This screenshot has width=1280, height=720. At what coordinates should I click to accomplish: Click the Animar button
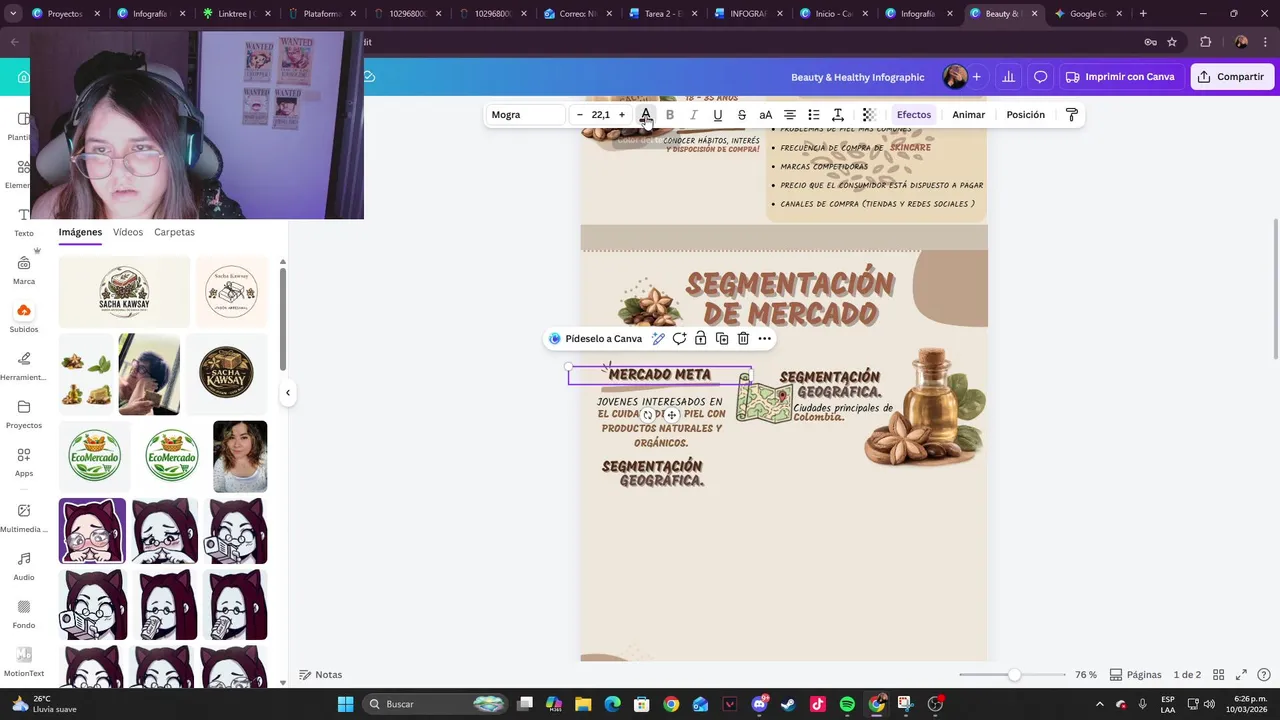click(969, 115)
